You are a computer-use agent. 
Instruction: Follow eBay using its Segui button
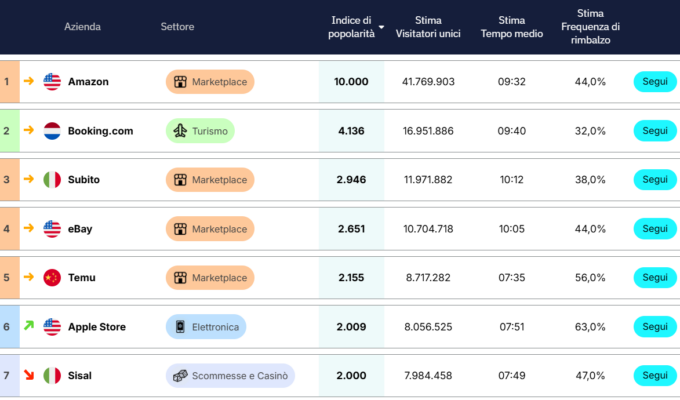point(655,229)
